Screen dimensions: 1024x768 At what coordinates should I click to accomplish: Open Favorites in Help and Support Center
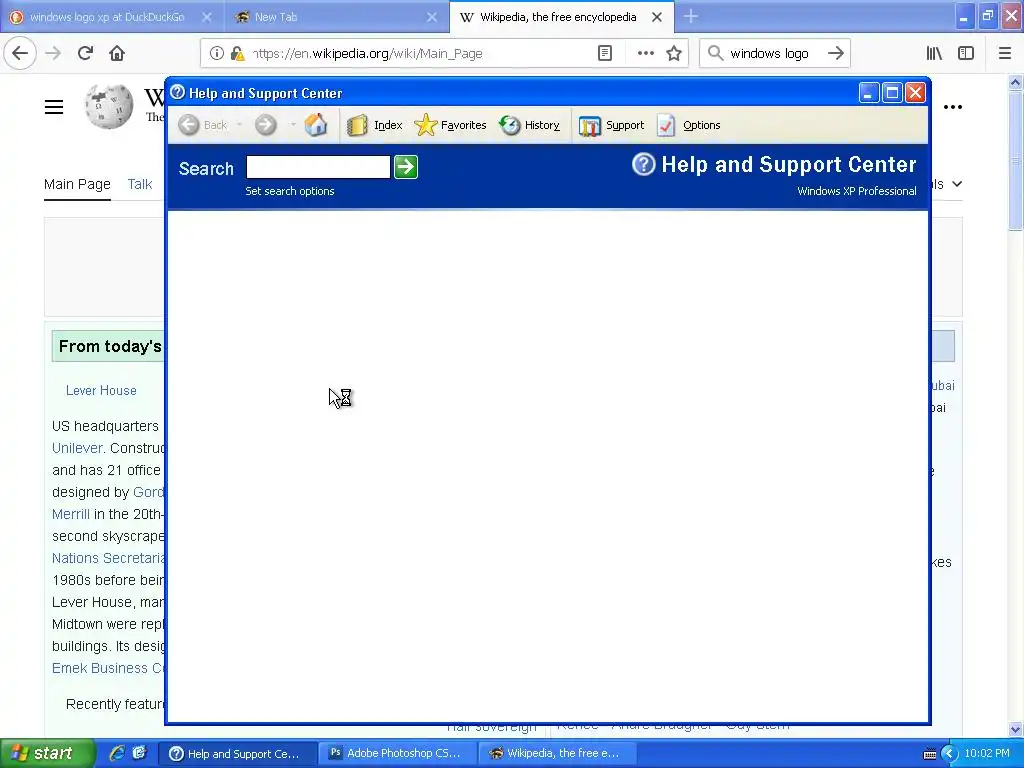tap(451, 125)
